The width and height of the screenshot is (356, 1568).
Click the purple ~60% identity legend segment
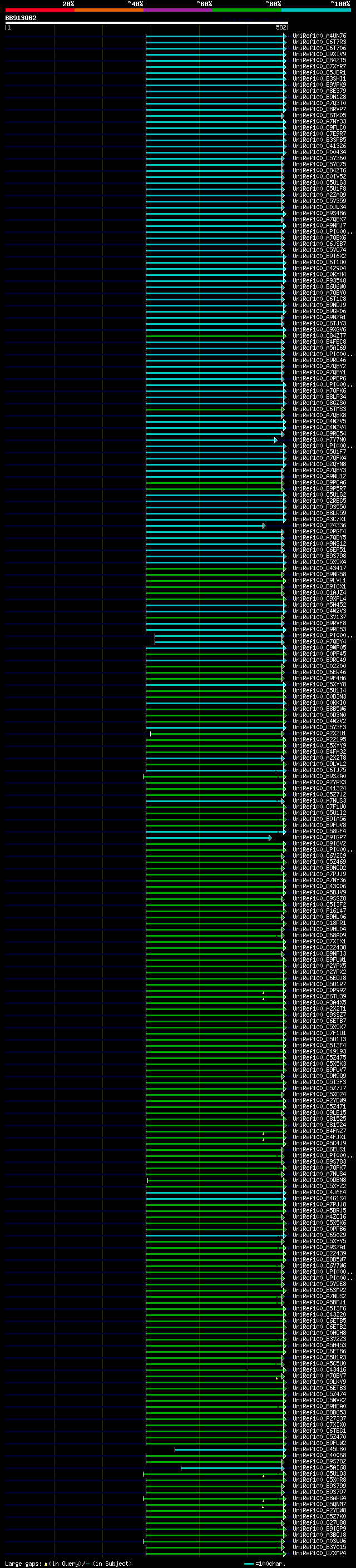click(x=179, y=10)
